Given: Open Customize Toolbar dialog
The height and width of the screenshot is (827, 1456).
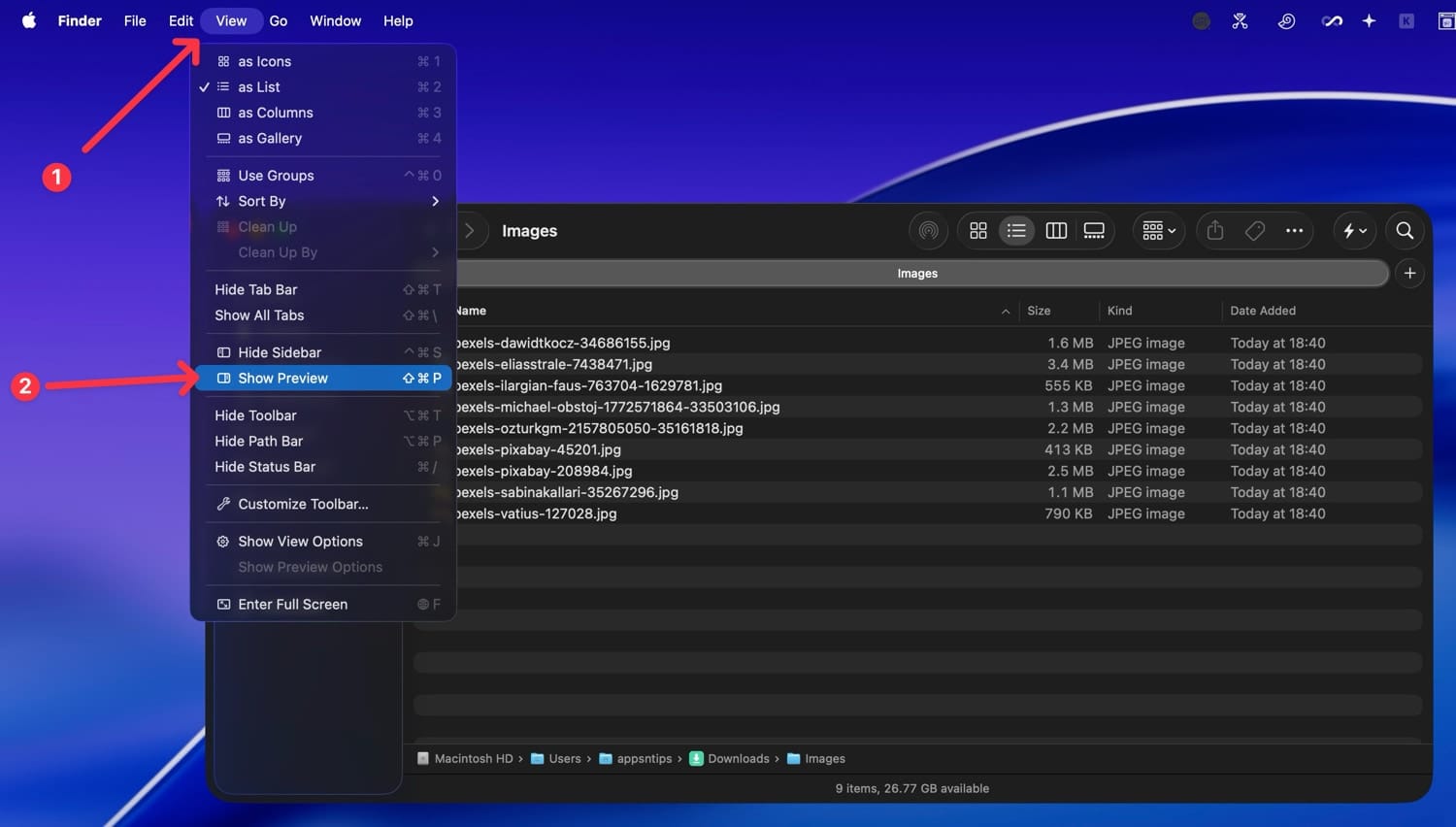Looking at the screenshot, I should click(x=324, y=504).
